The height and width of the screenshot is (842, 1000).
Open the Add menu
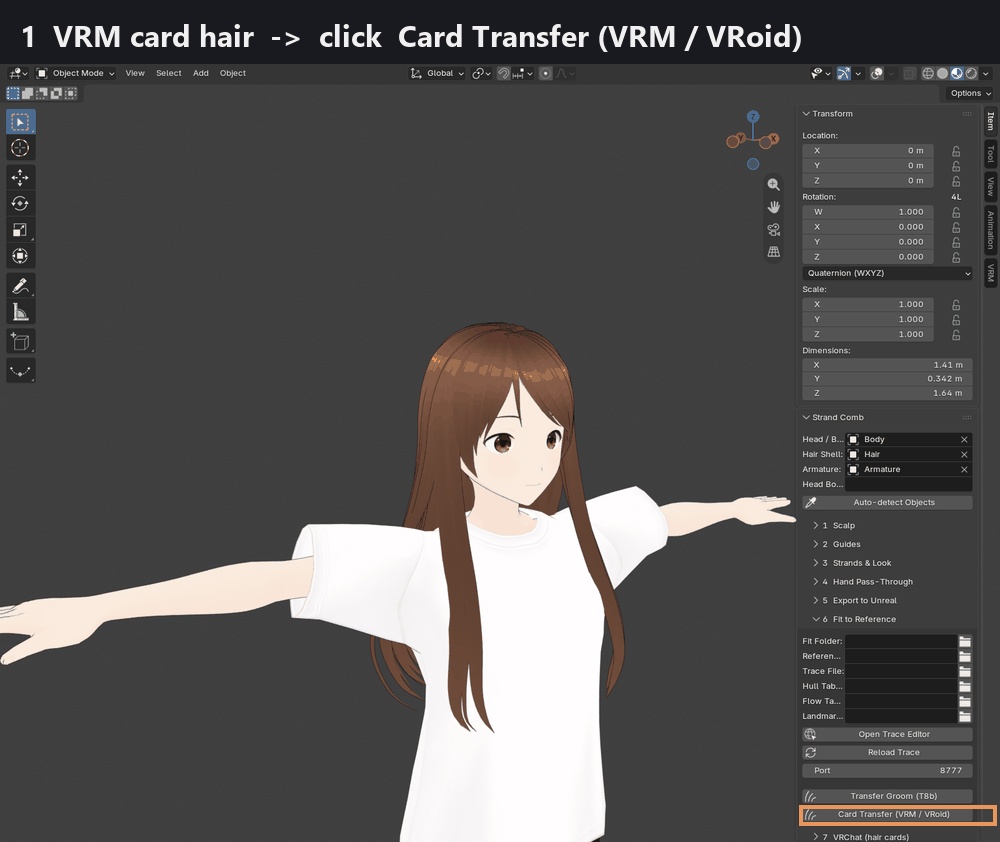point(201,73)
